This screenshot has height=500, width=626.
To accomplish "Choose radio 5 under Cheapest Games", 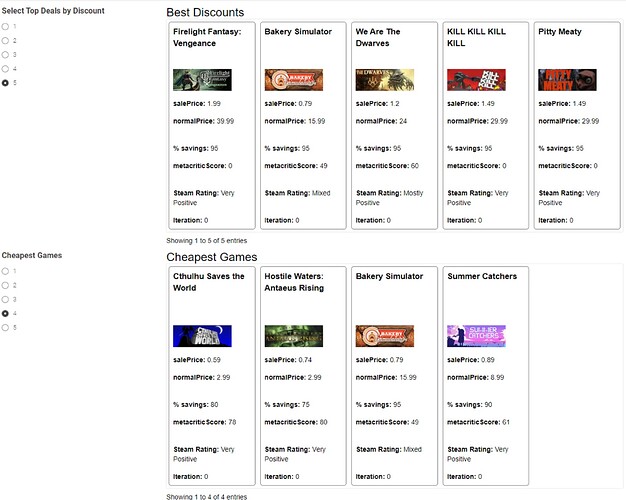I will point(5,327).
